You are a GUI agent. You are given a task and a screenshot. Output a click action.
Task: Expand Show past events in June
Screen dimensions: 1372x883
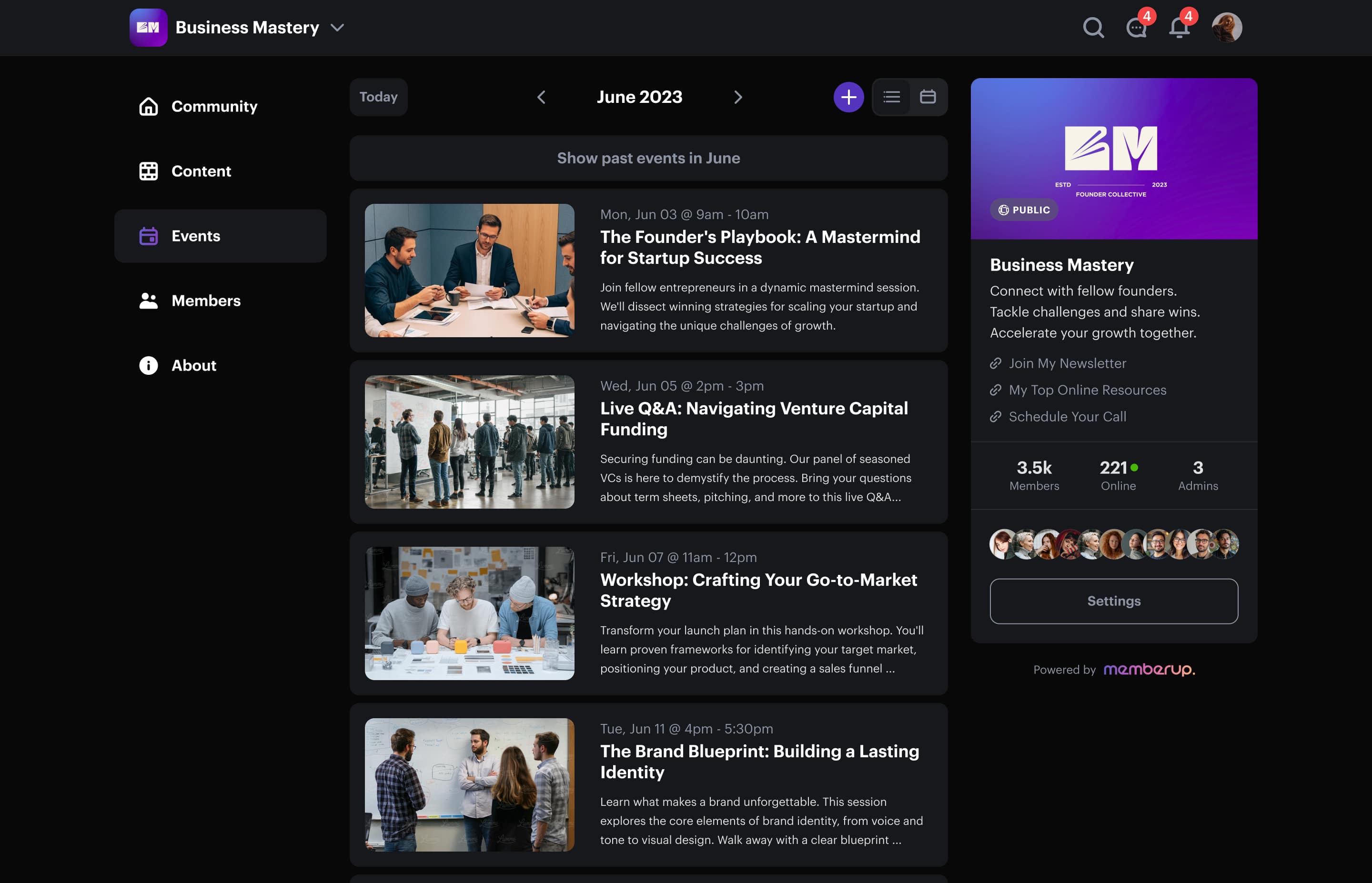(648, 158)
